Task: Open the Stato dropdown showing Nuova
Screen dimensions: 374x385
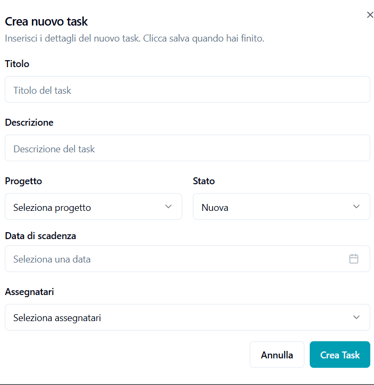Action: tap(281, 207)
